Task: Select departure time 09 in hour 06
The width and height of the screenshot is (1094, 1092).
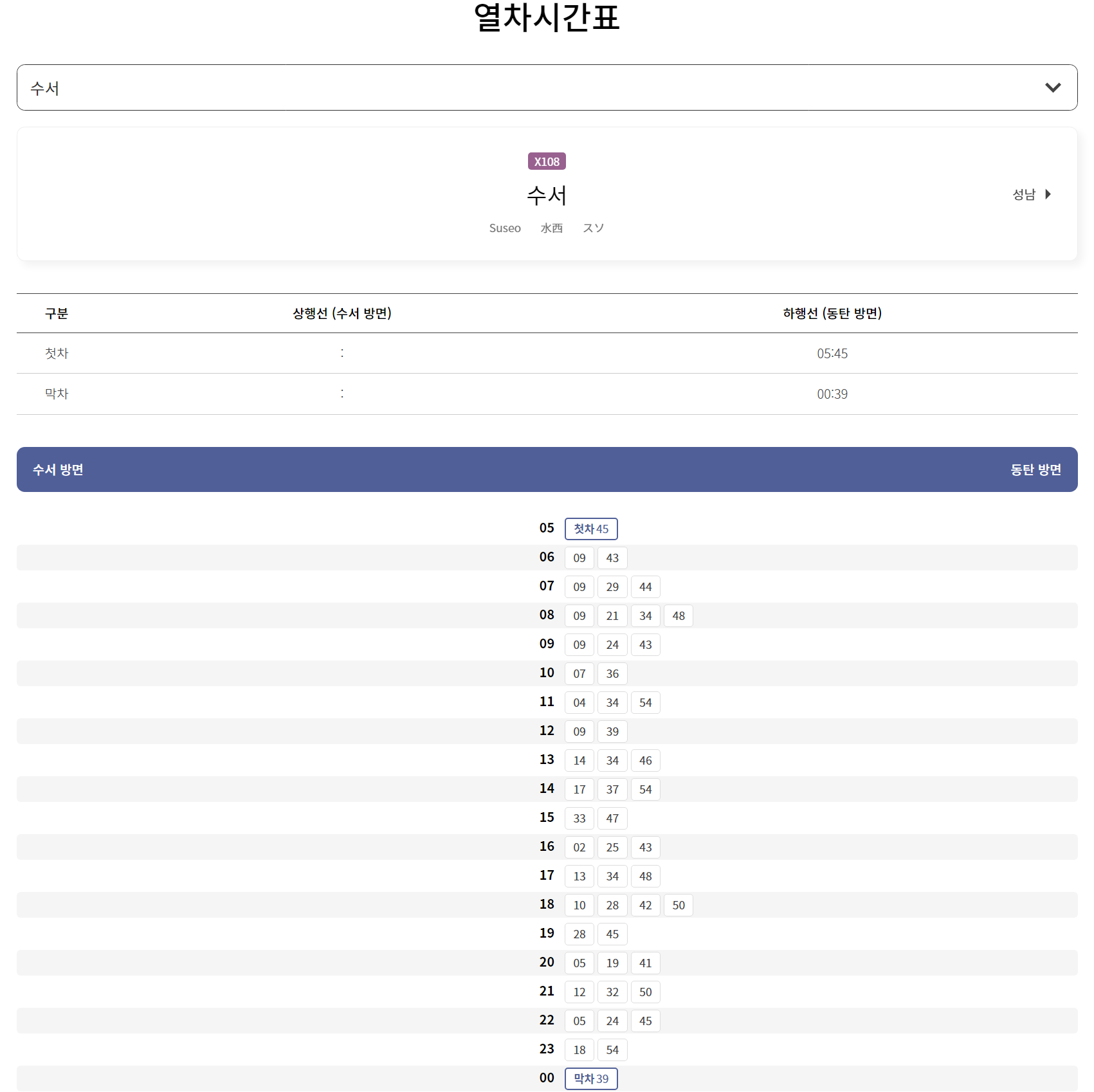Action: 579,558
